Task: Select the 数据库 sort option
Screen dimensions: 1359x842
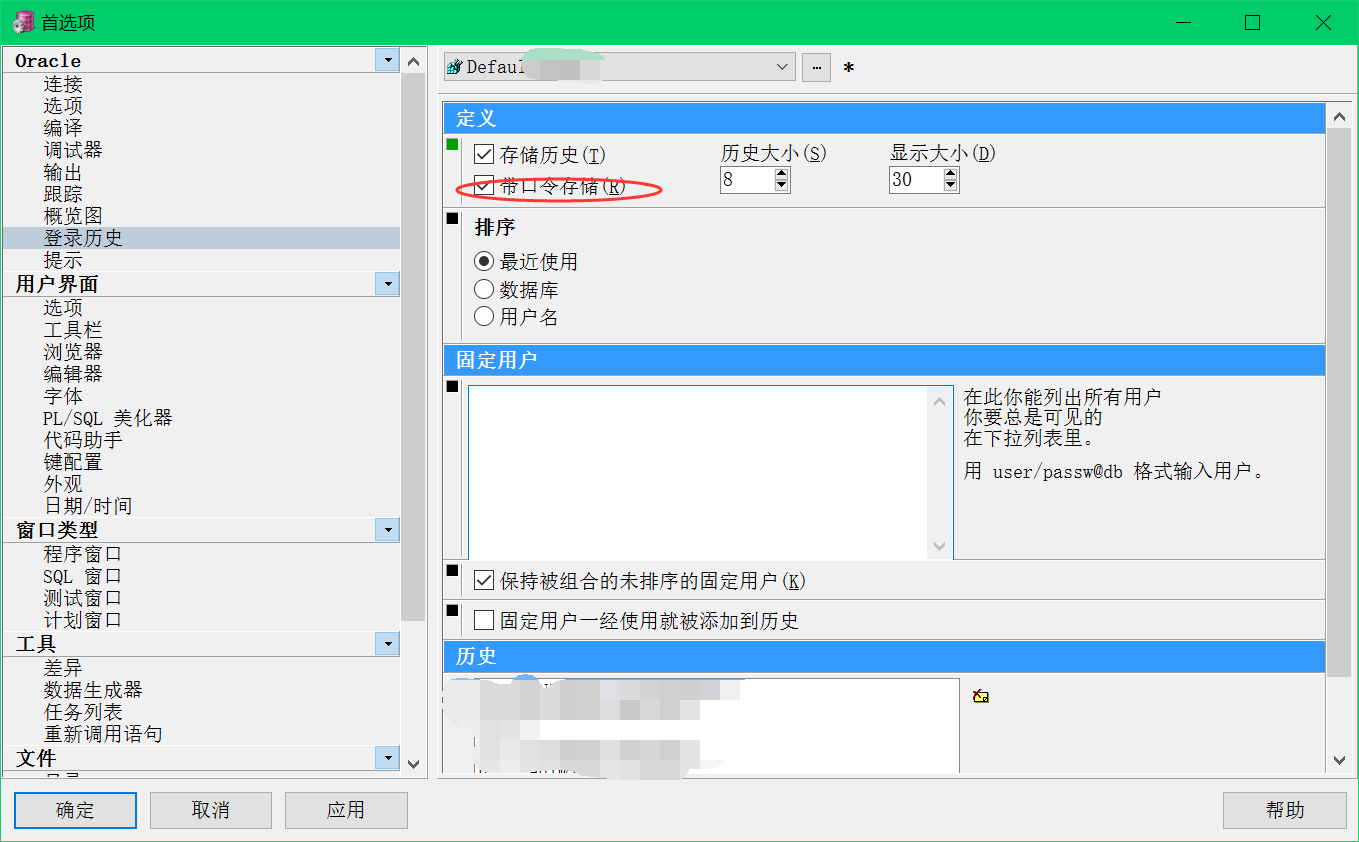Action: coord(484,290)
